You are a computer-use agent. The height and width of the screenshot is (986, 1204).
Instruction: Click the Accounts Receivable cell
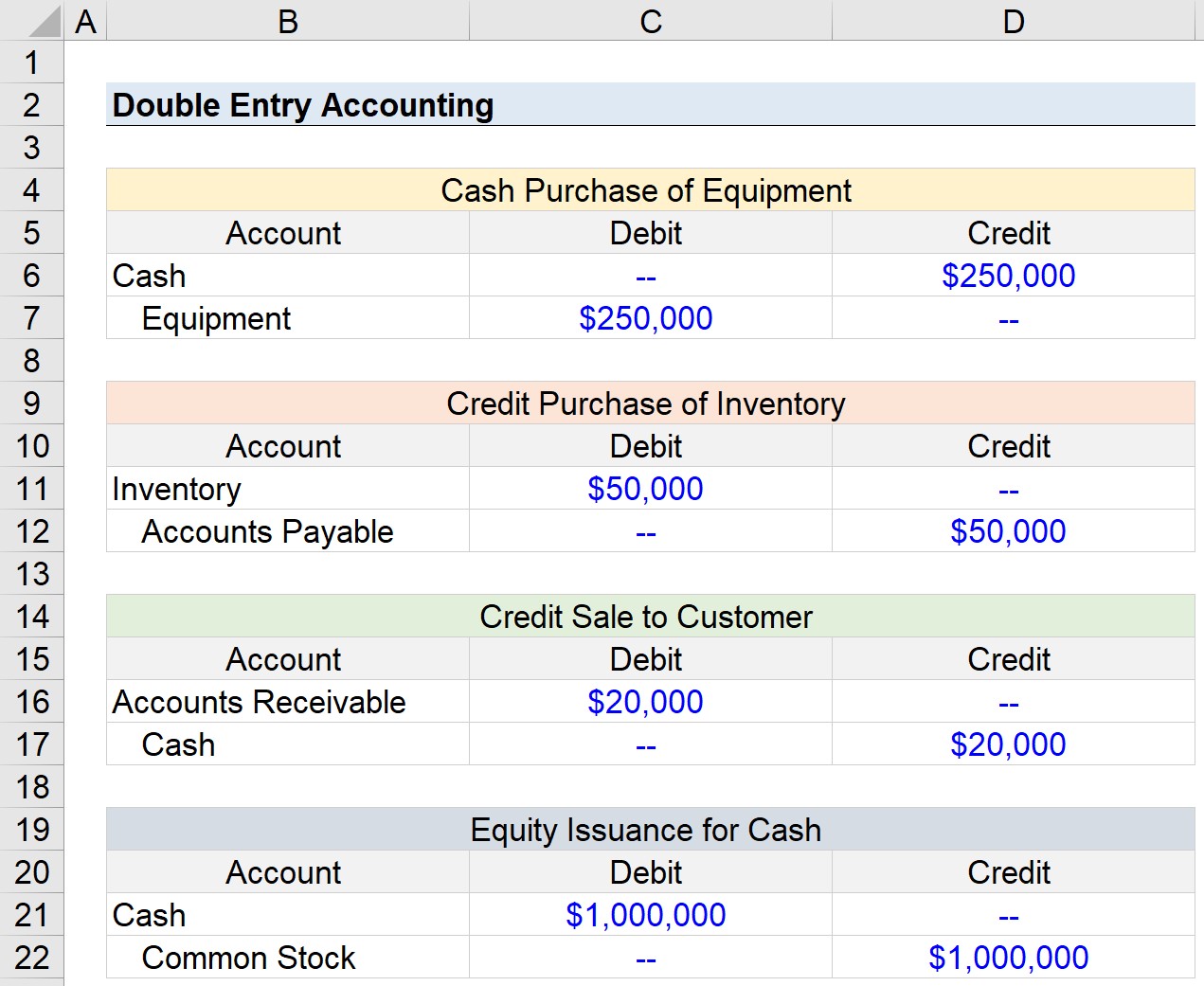pyautogui.click(x=260, y=702)
